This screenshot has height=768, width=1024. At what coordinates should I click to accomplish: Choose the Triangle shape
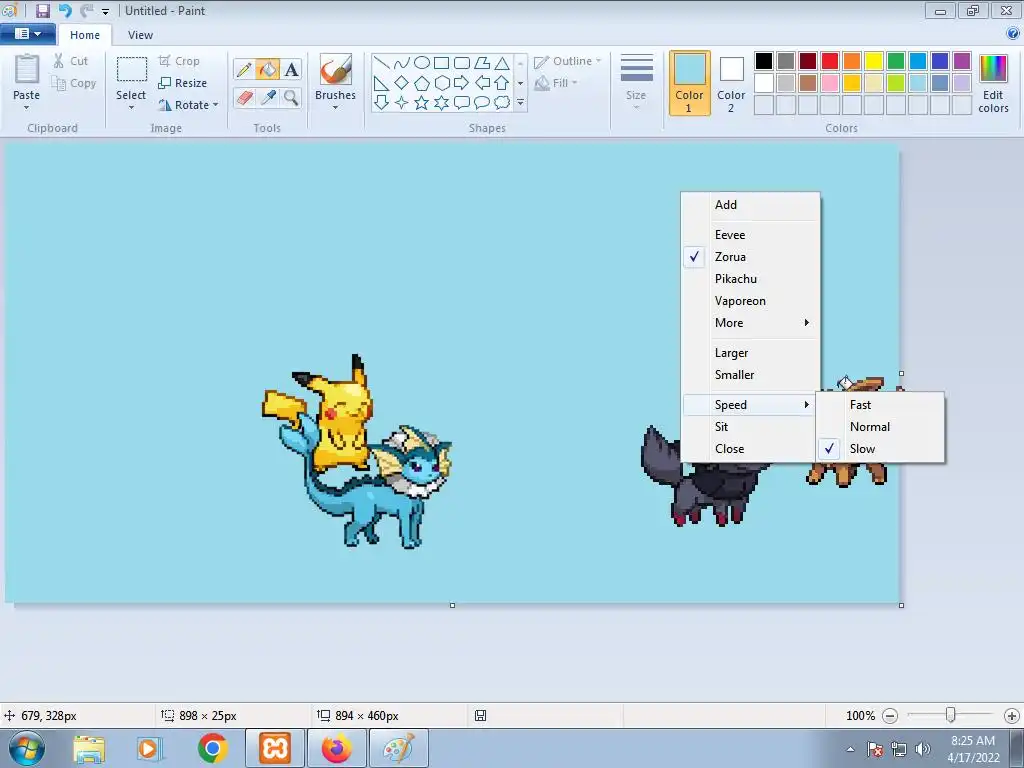coord(502,63)
